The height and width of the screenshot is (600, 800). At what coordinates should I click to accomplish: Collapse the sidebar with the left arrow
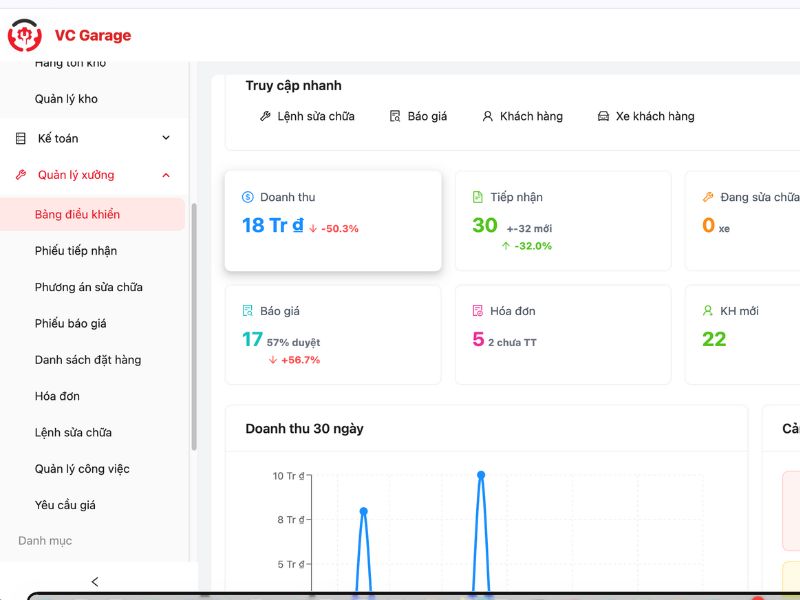[x=95, y=581]
